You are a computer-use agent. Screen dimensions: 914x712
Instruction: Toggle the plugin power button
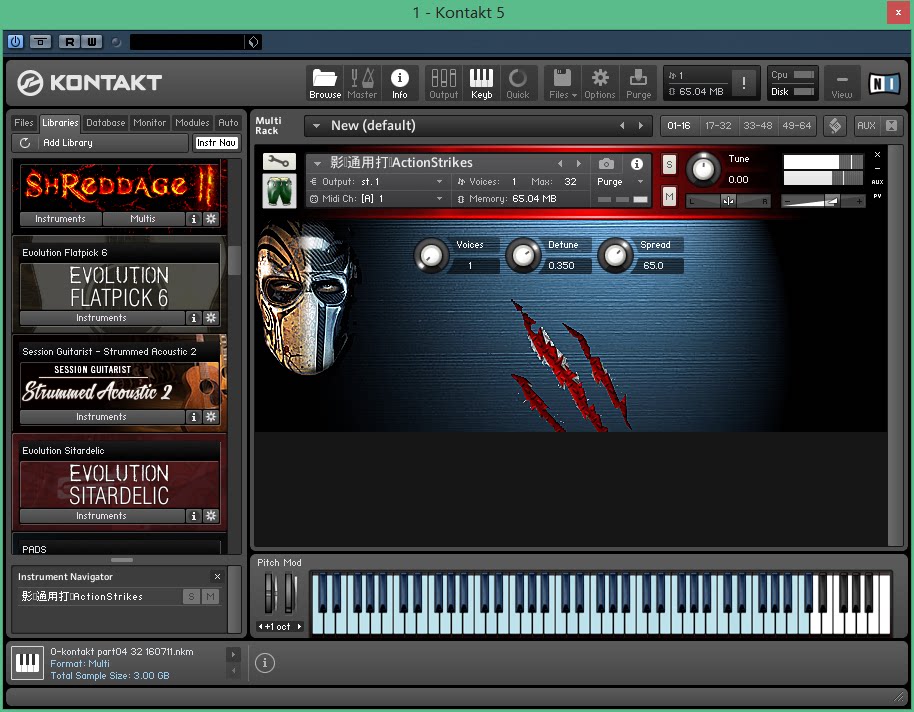[15, 41]
